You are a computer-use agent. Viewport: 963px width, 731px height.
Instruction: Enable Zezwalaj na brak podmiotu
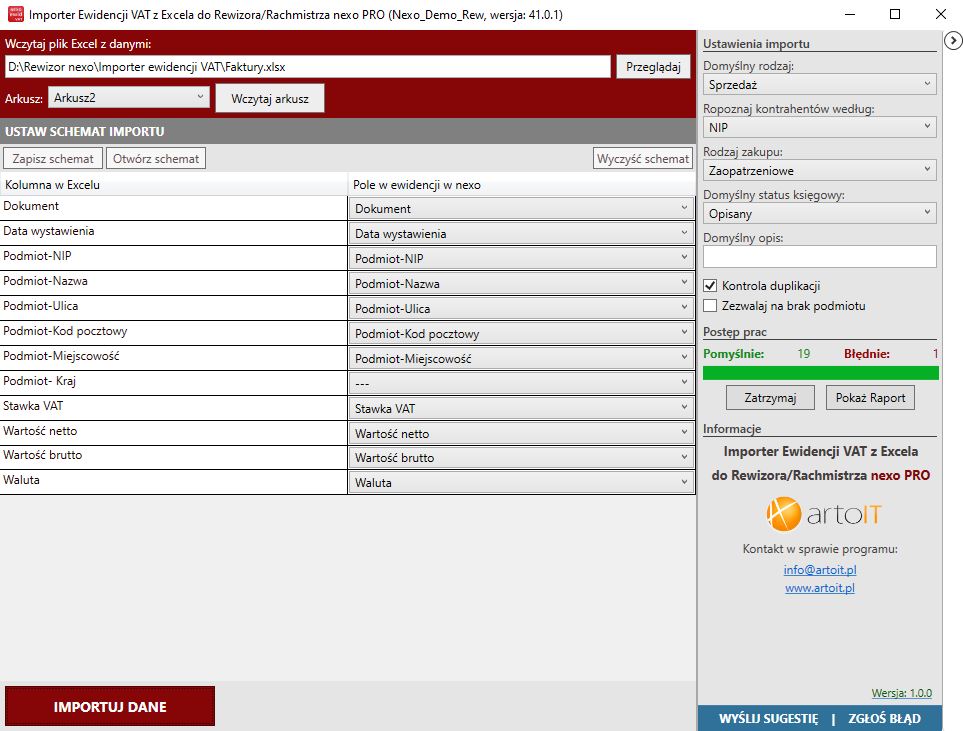711,306
